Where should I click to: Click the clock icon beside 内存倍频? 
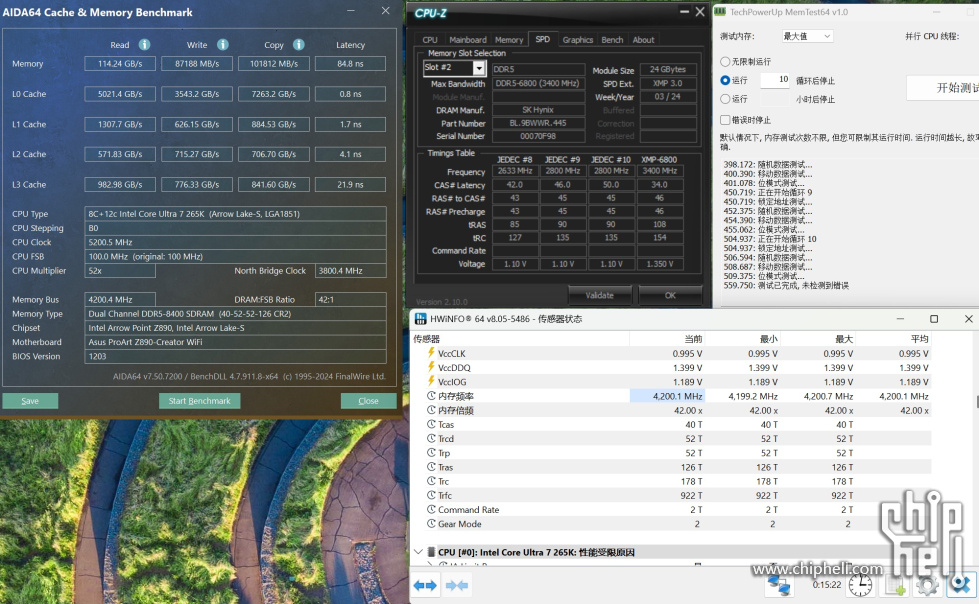(431, 410)
